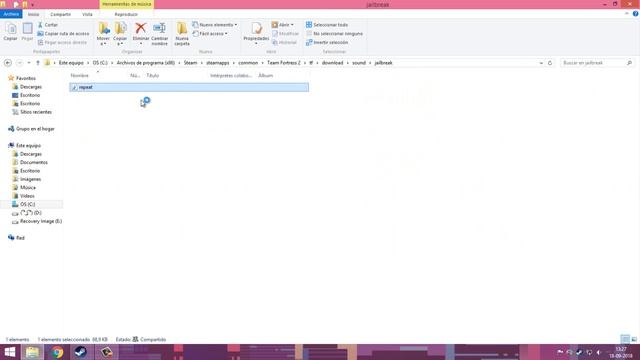Click Seleccionar todo
The image size is (640, 360).
(327, 25)
